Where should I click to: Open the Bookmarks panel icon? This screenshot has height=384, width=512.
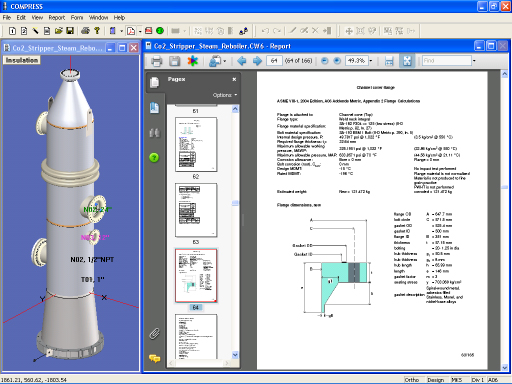pos(154,108)
